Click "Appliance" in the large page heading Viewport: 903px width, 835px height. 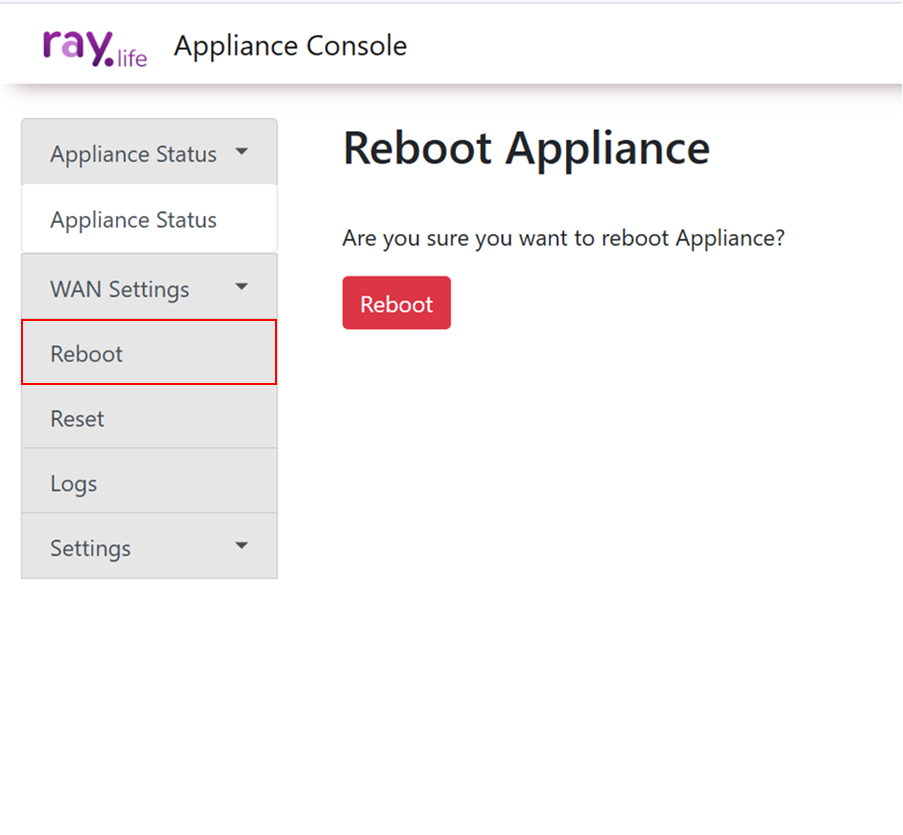[607, 148]
